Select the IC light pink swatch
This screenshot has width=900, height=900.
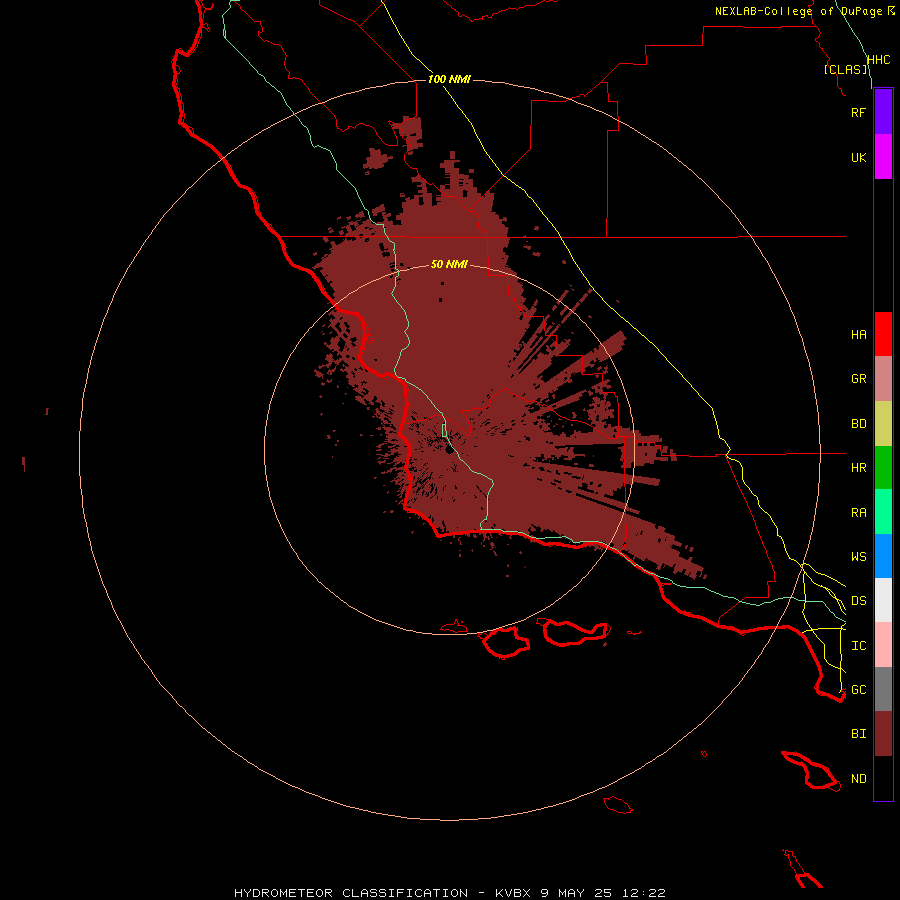pos(883,645)
